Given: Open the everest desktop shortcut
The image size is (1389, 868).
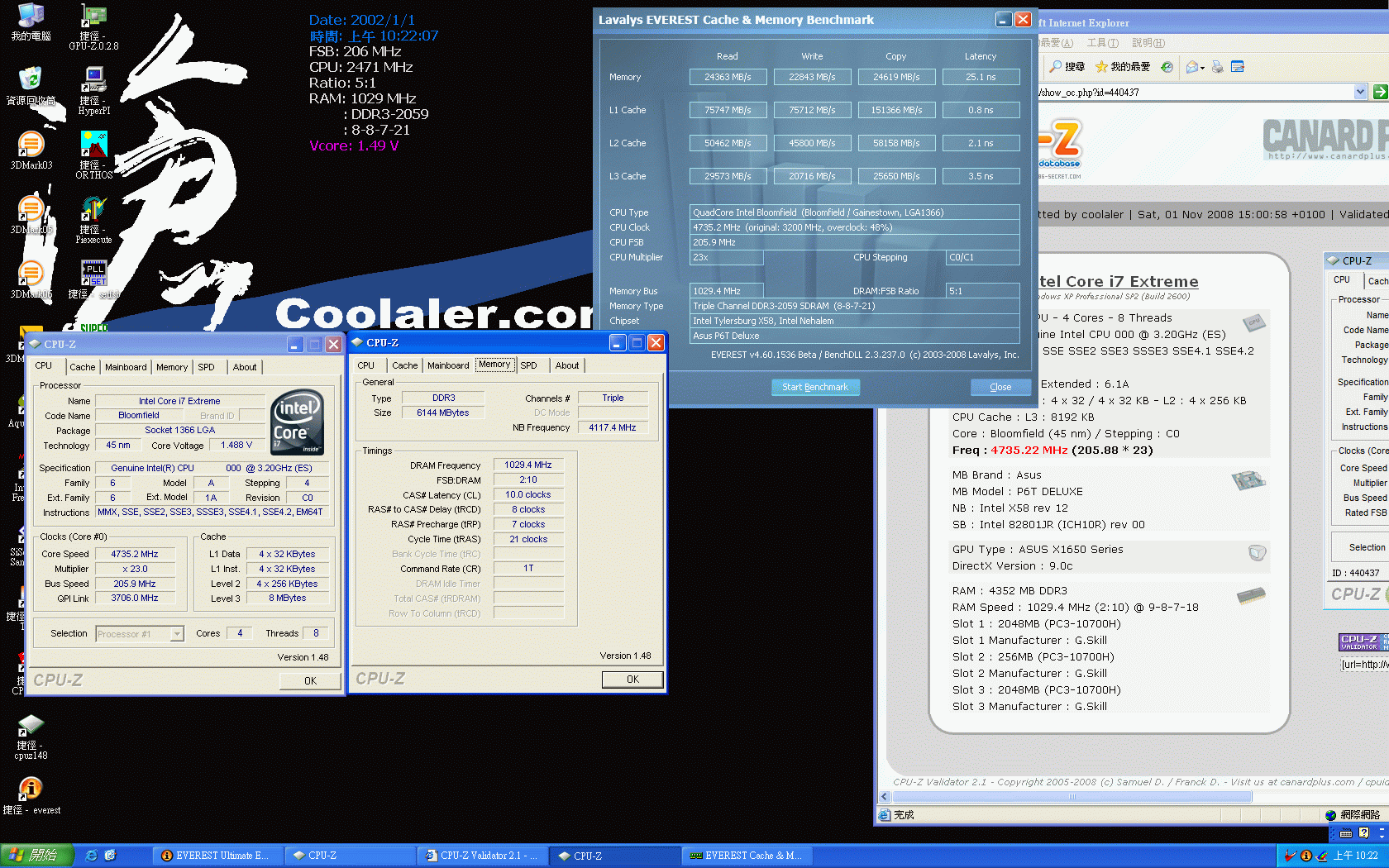Looking at the screenshot, I should pos(31,796).
